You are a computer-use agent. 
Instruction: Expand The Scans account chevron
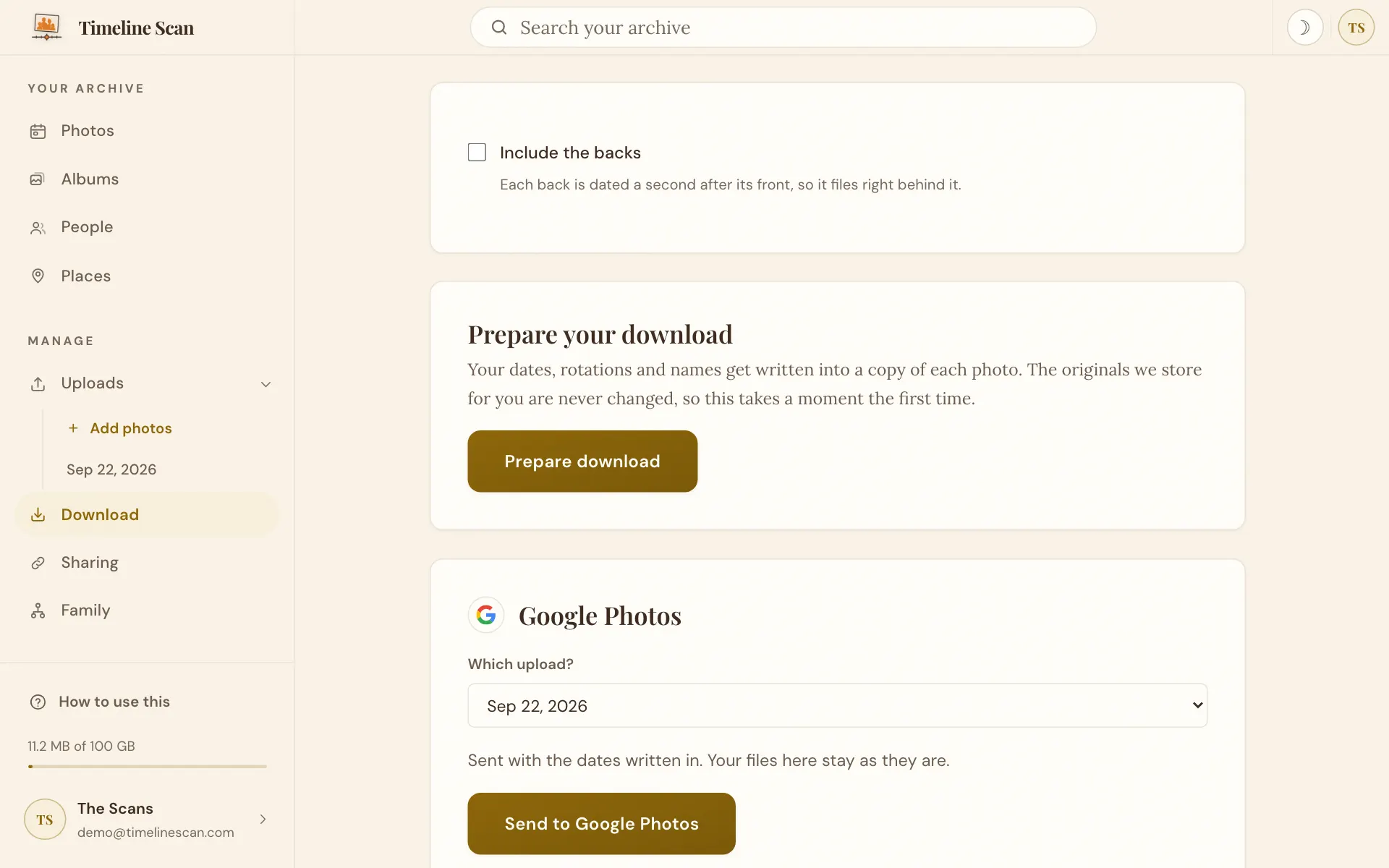[x=263, y=819]
